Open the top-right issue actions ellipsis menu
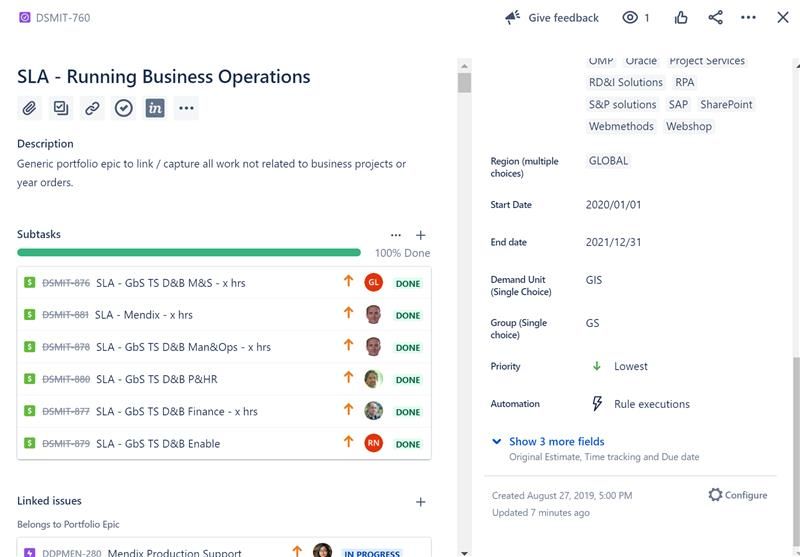This screenshot has width=800, height=557. click(748, 17)
